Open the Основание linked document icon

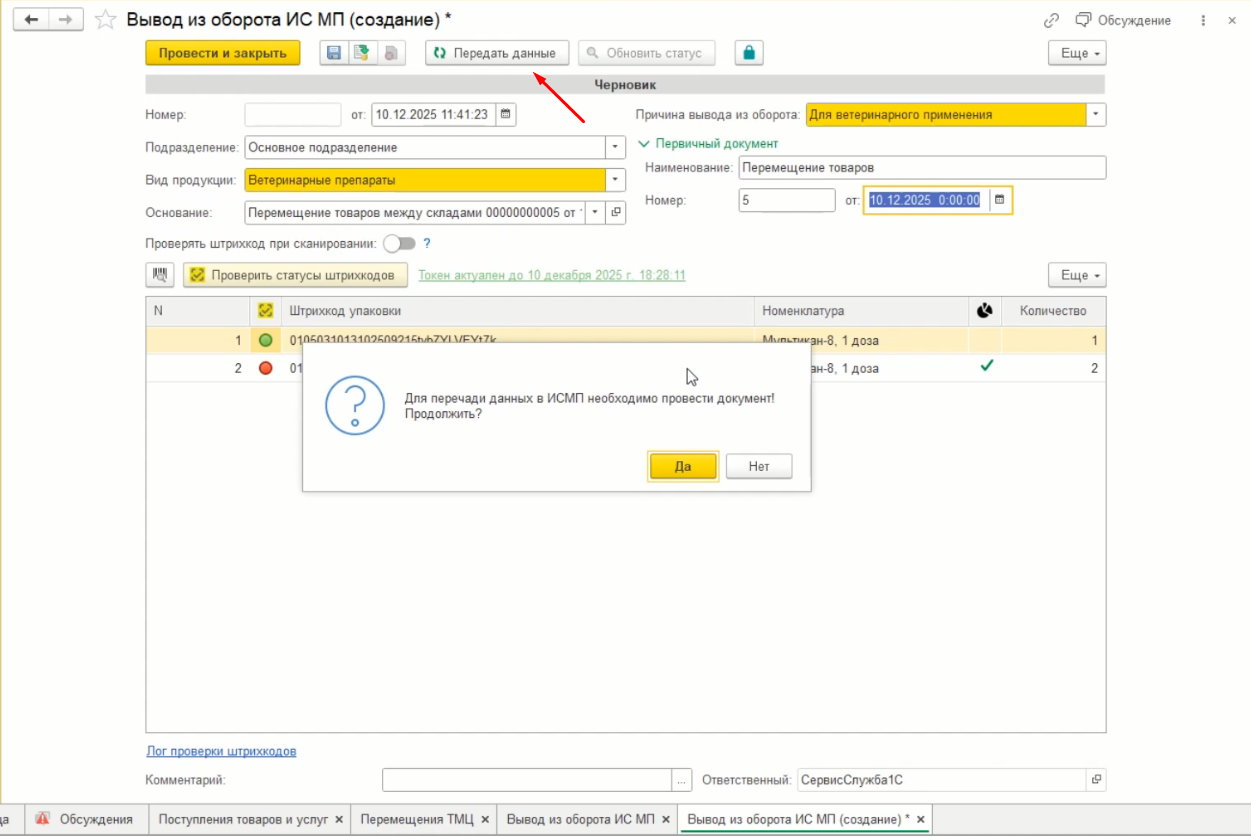616,212
